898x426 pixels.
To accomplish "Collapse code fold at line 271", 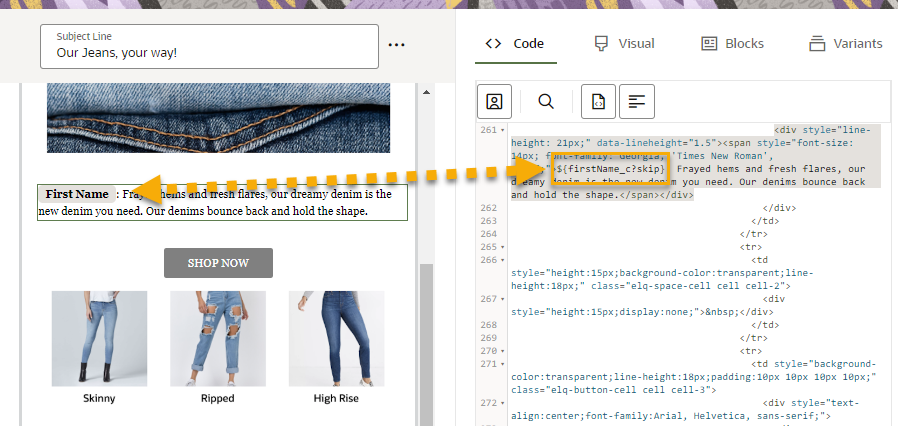I will point(502,364).
